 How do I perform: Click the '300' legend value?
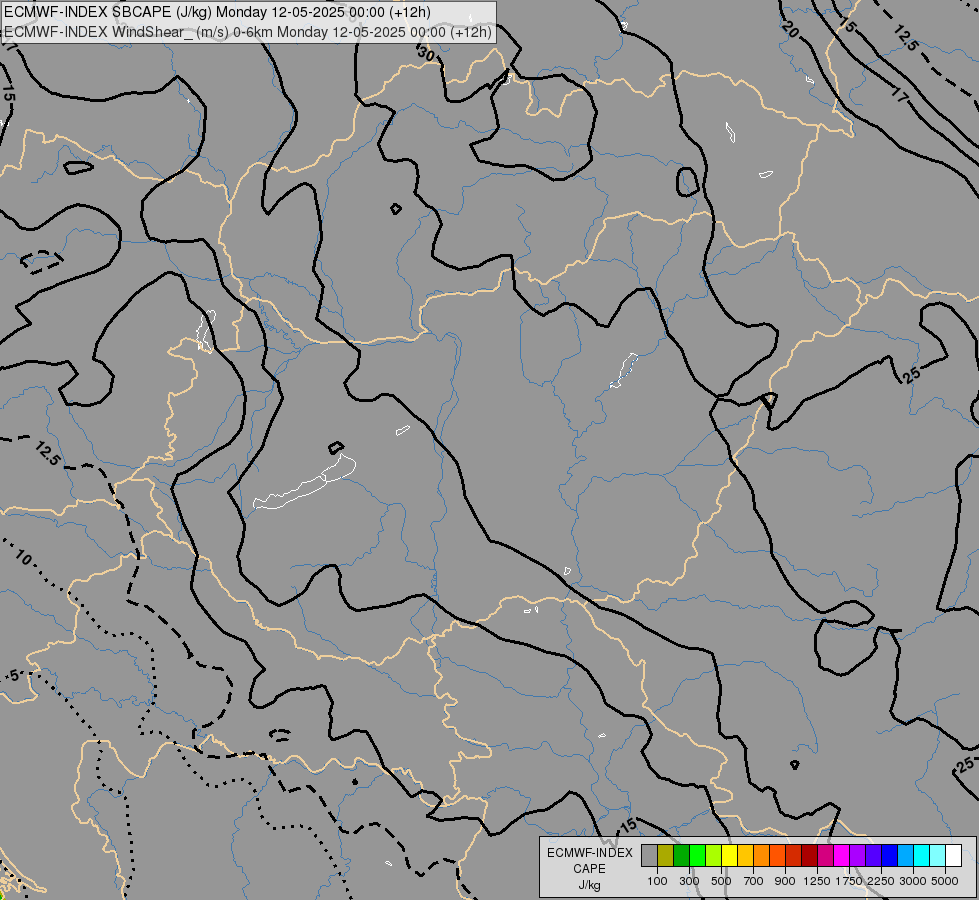click(x=689, y=881)
